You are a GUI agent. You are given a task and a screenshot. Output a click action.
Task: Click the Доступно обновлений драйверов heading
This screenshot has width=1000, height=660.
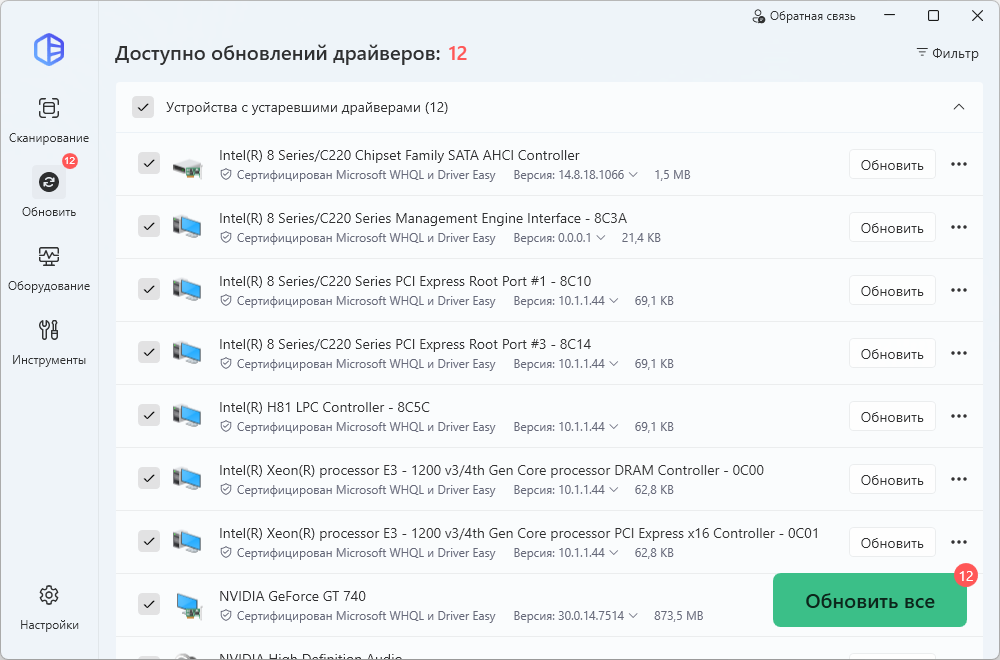[277, 53]
